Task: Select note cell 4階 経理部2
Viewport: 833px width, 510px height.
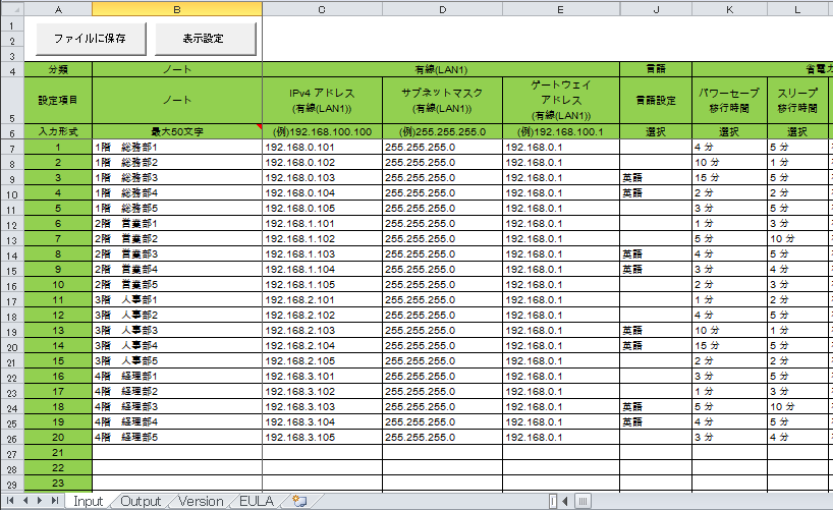Action: pyautogui.click(x=177, y=392)
